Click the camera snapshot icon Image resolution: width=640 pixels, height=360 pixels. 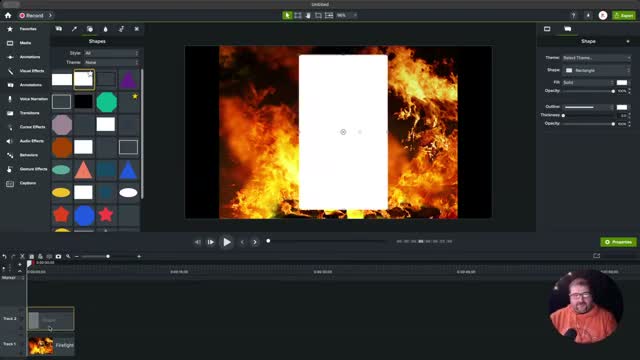(58, 256)
